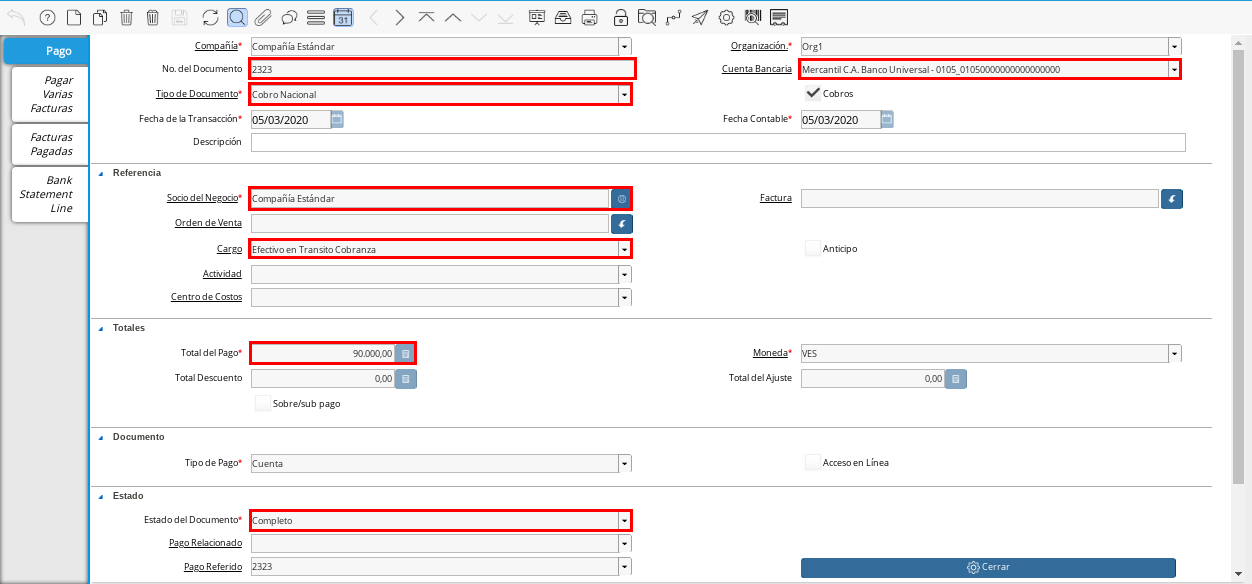Screen dimensions: 1252x584
Task: Open the Centro de Costos dropdown
Action: click(x=625, y=297)
